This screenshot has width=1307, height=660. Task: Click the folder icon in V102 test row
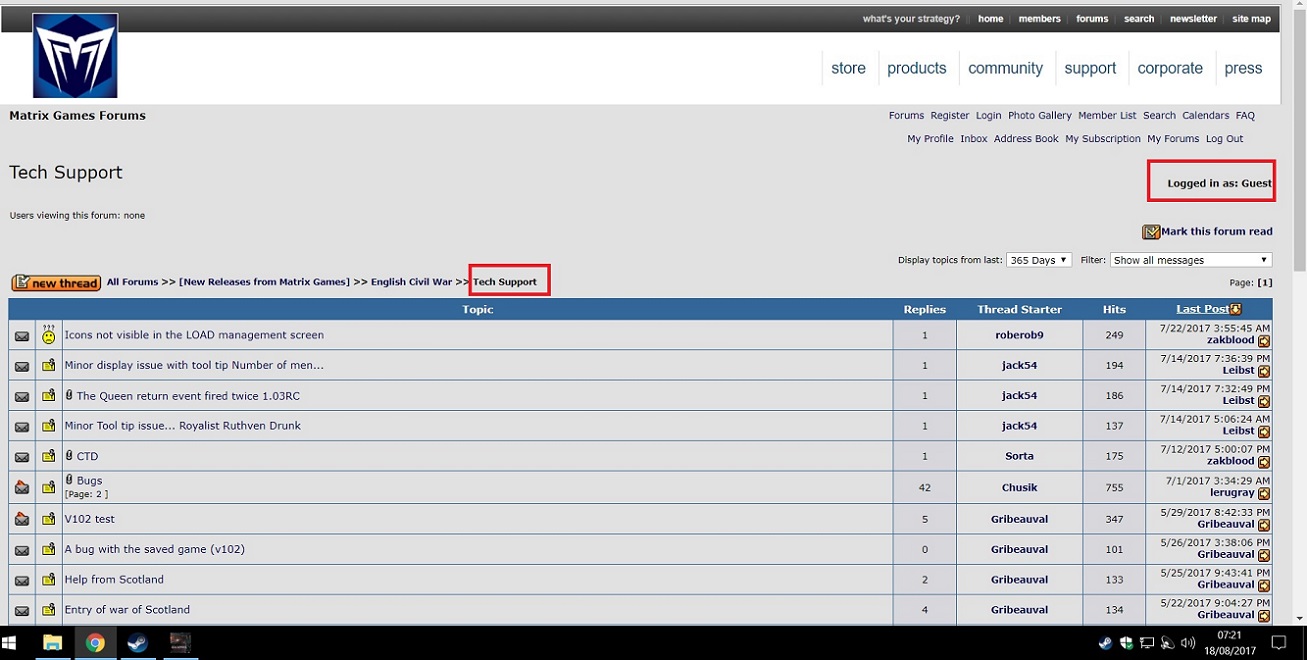pyautogui.click(x=48, y=519)
